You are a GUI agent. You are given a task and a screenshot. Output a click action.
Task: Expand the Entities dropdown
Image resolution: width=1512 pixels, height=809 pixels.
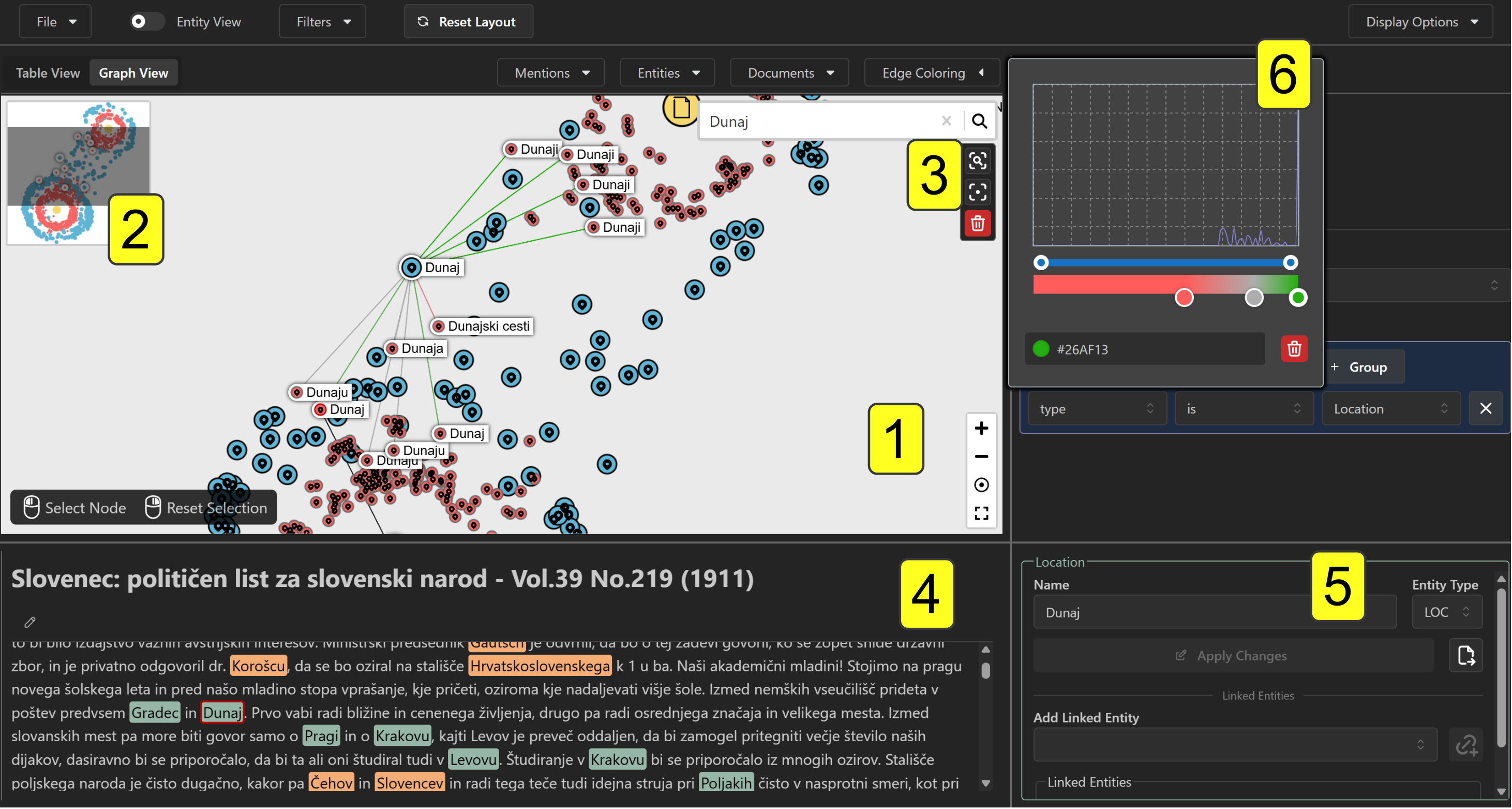667,73
